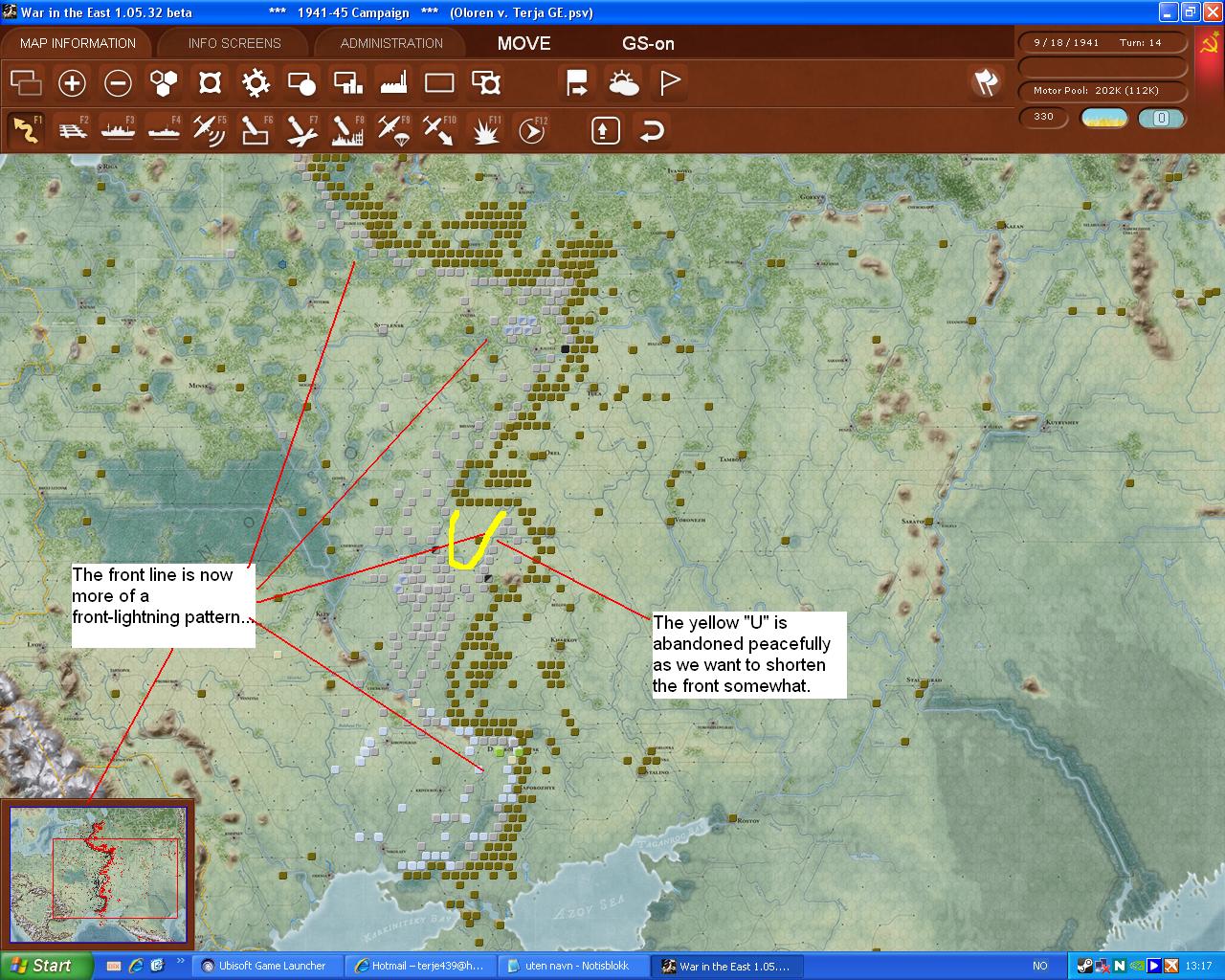1225x980 pixels.
Task: Click the two white flags icon
Action: tap(986, 82)
